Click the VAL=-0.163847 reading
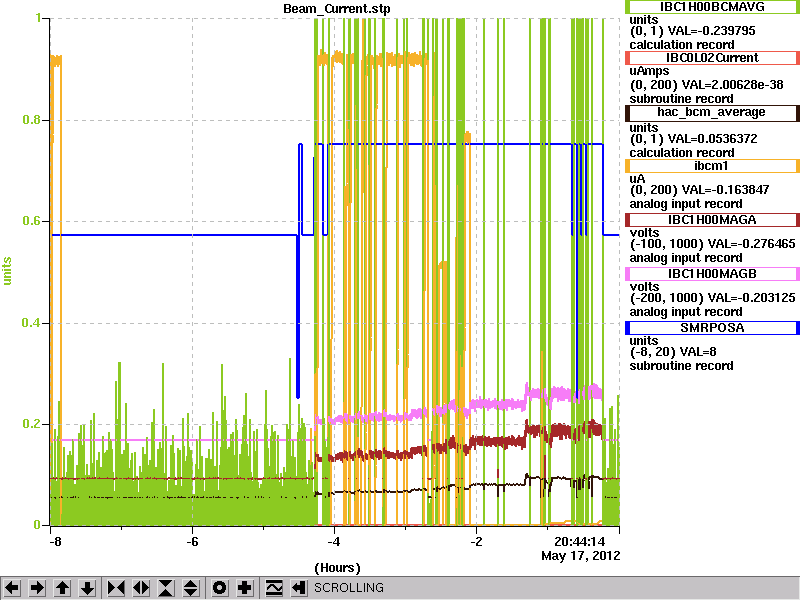Viewport: 800px width, 600px height. (726, 190)
